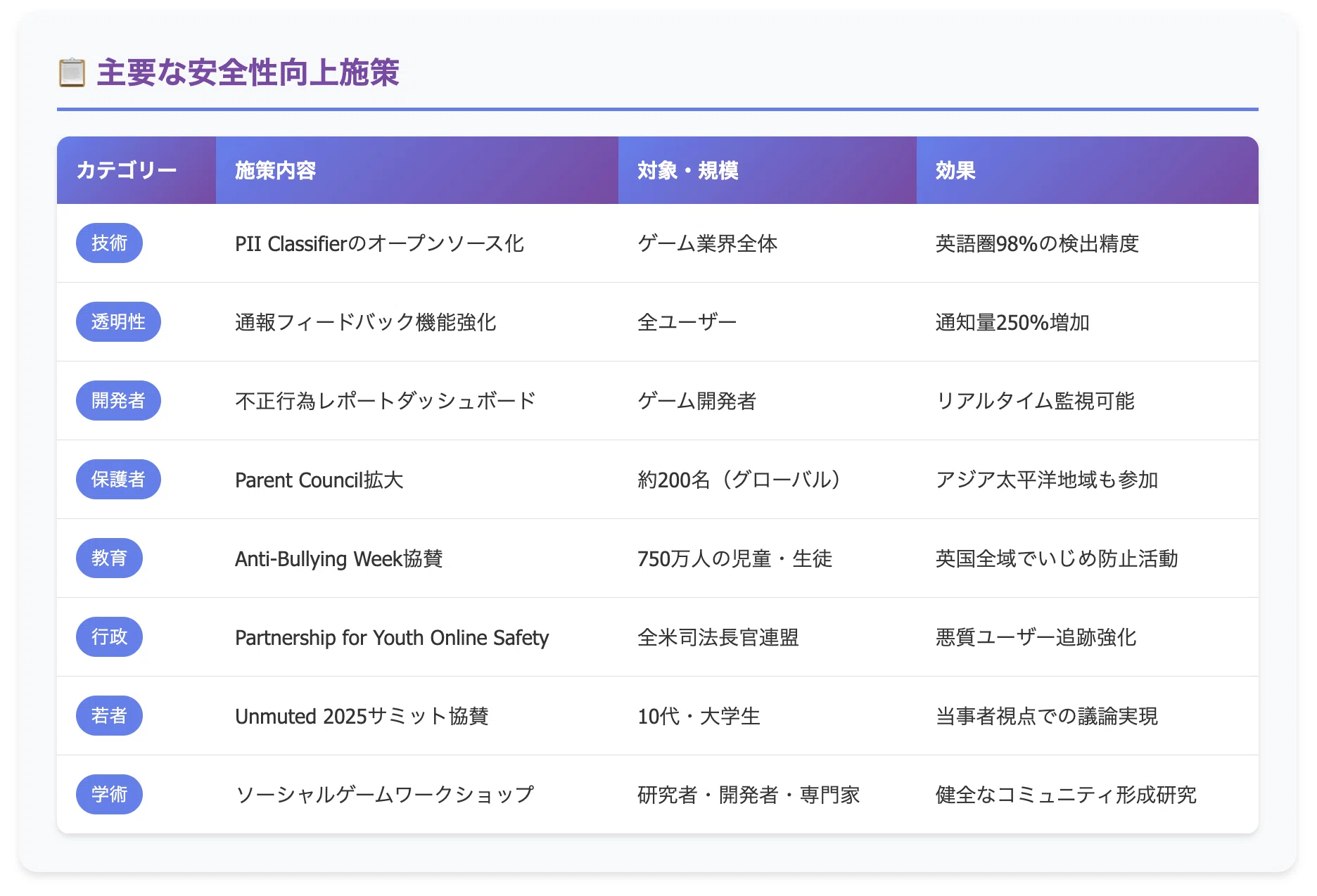Image resolution: width=1317 pixels, height=896 pixels.
Task: Click the clipboard icon beside the heading
Action: [x=72, y=72]
